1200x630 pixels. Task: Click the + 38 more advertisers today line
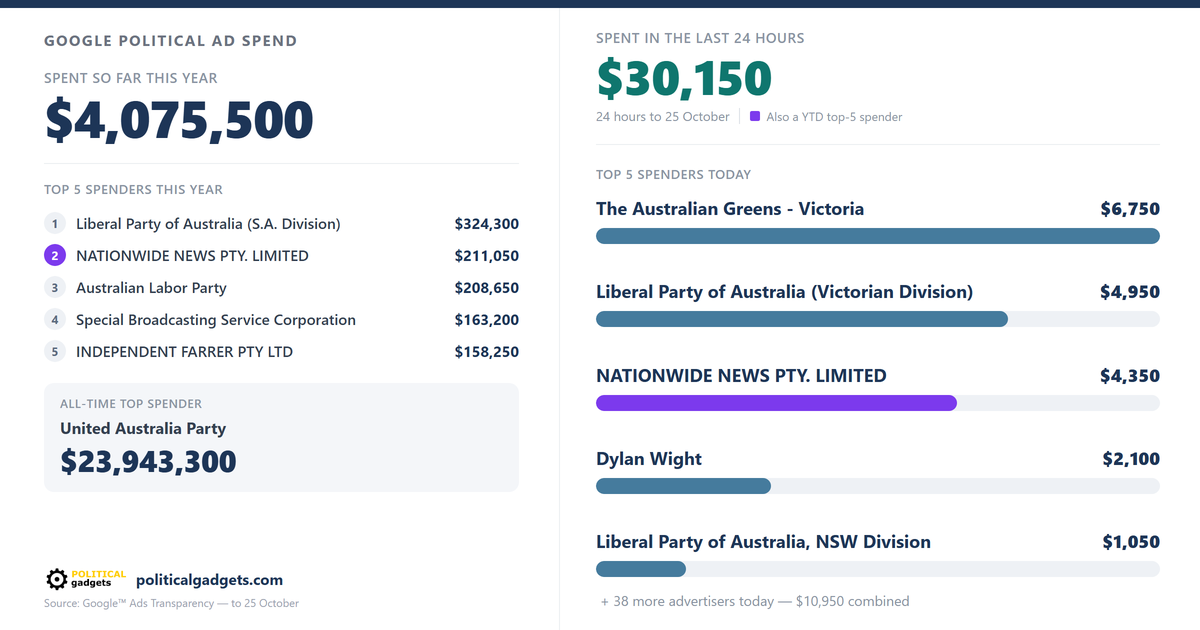click(755, 601)
